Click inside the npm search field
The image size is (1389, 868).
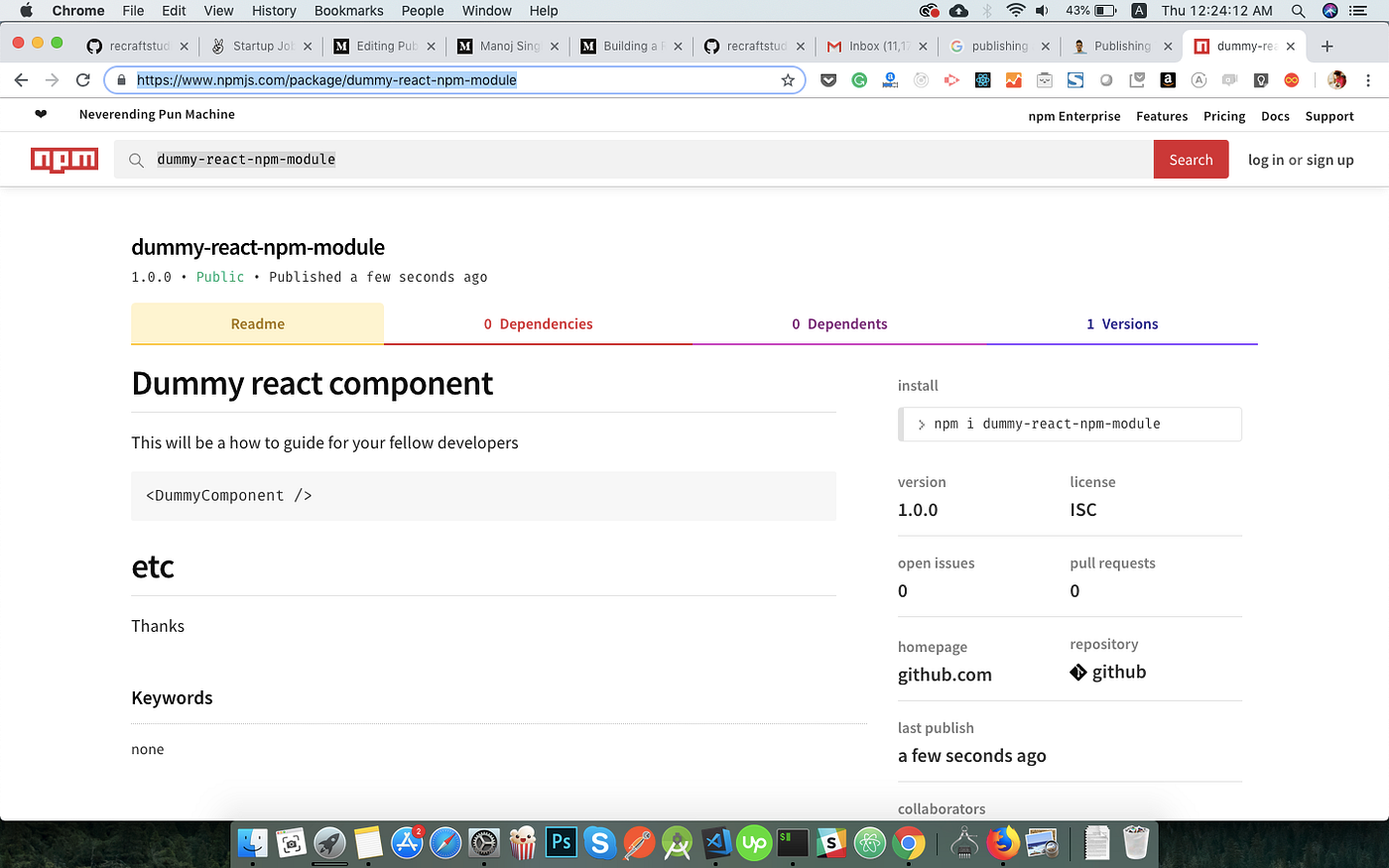pos(397,159)
